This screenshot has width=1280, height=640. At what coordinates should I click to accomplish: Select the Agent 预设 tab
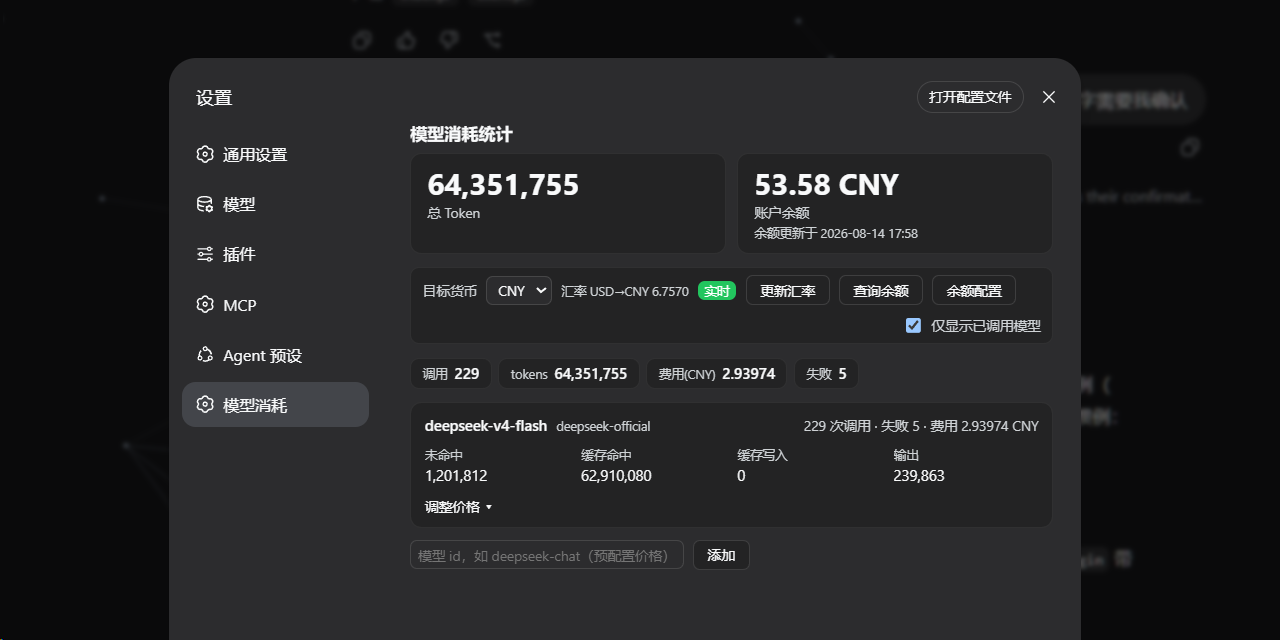pyautogui.click(x=275, y=355)
